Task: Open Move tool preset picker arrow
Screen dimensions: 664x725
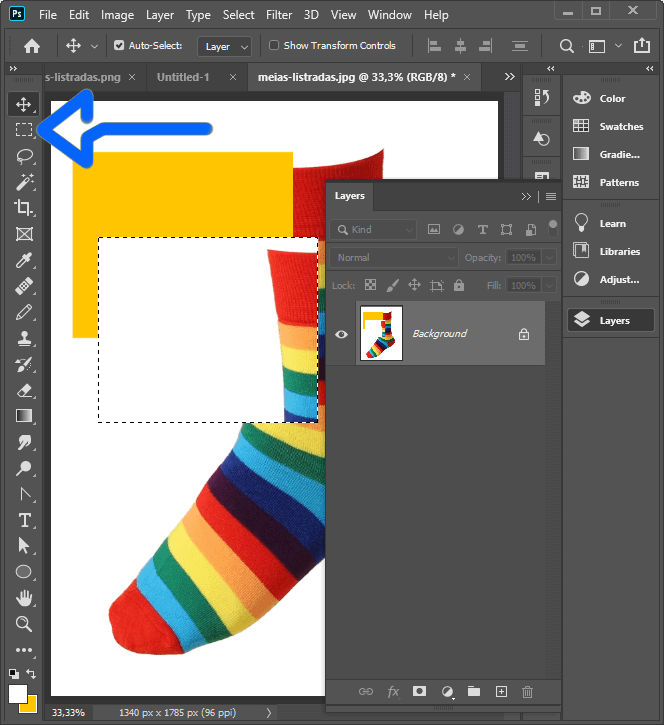Action: [94, 46]
